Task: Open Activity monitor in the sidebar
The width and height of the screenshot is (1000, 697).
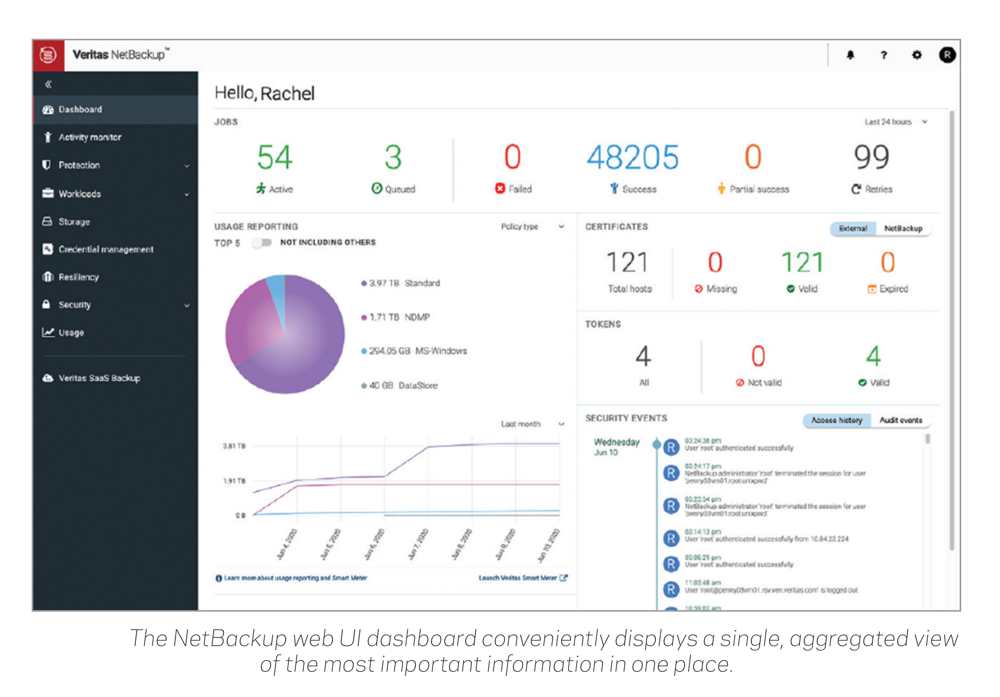Action: (x=115, y=137)
